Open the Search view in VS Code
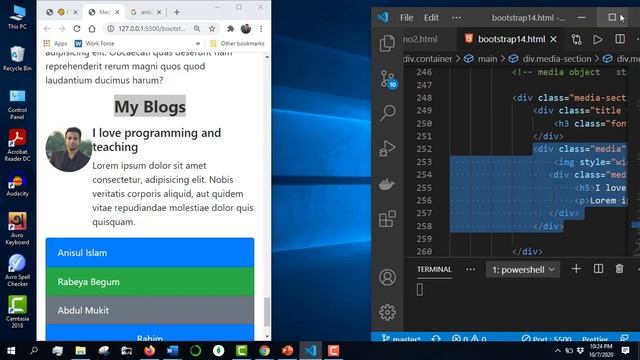The image size is (640, 360). click(387, 113)
